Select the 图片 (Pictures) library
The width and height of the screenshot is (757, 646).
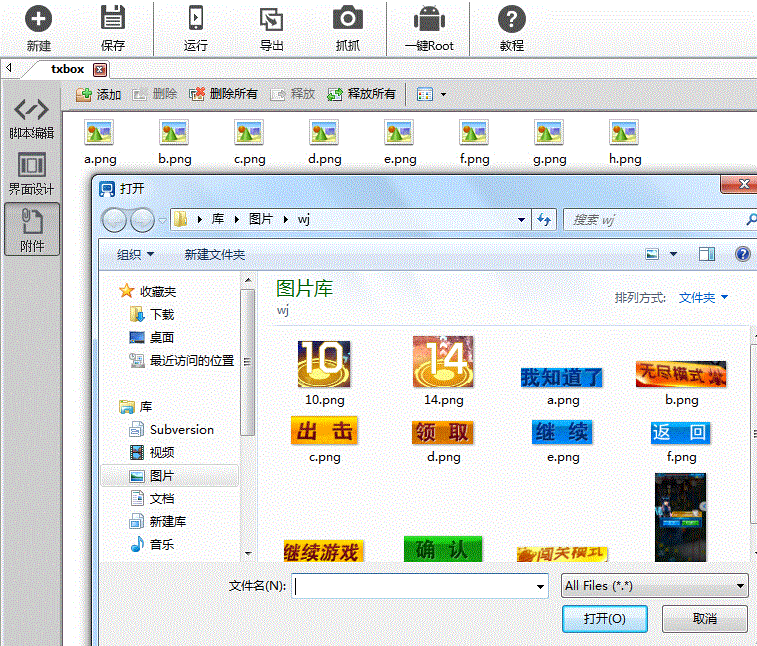pyautogui.click(x=170, y=476)
